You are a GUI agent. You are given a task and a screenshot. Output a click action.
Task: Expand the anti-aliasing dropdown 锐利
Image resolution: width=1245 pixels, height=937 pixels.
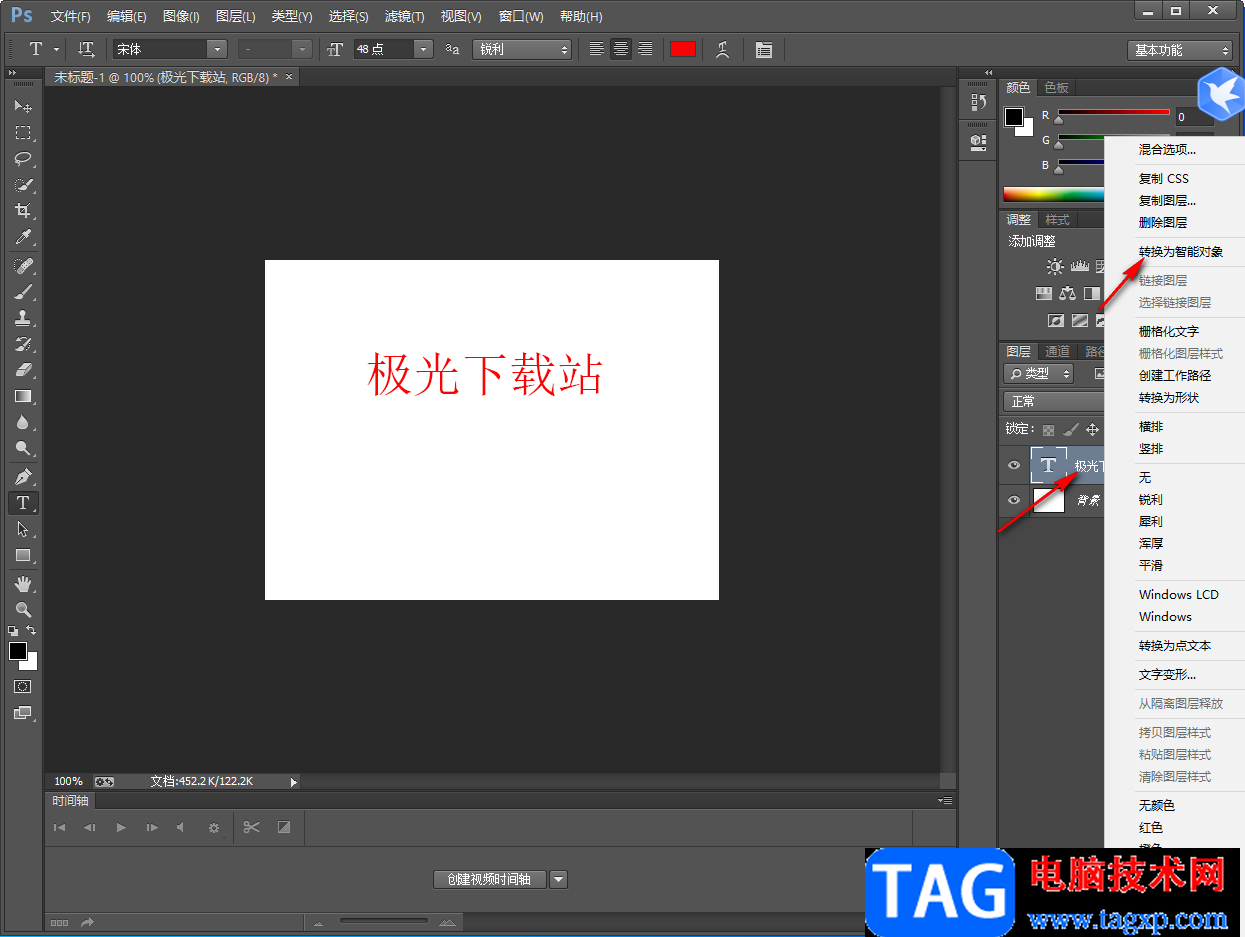[564, 49]
